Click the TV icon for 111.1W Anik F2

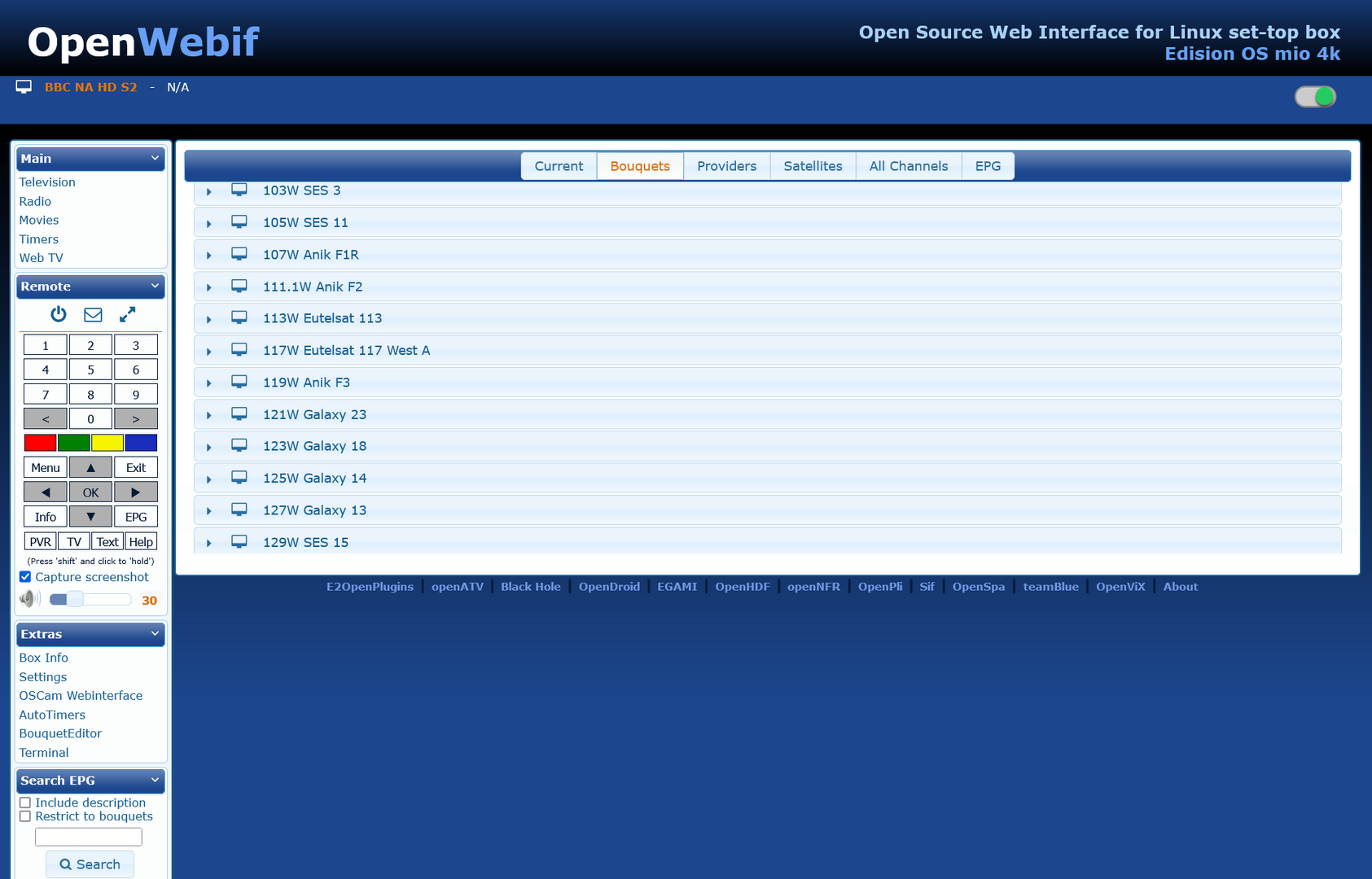239,286
